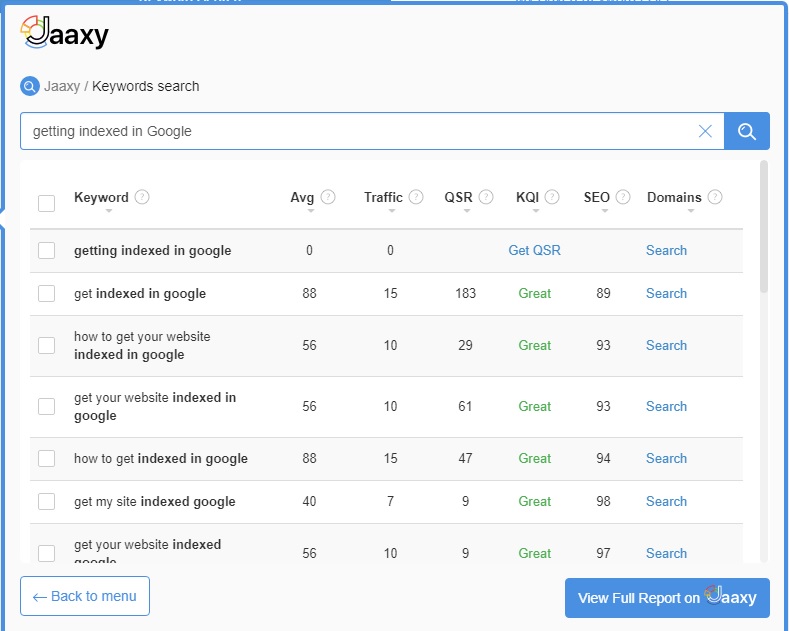Click SEO value 98
Viewport: 789px width, 631px height.
click(x=603, y=501)
